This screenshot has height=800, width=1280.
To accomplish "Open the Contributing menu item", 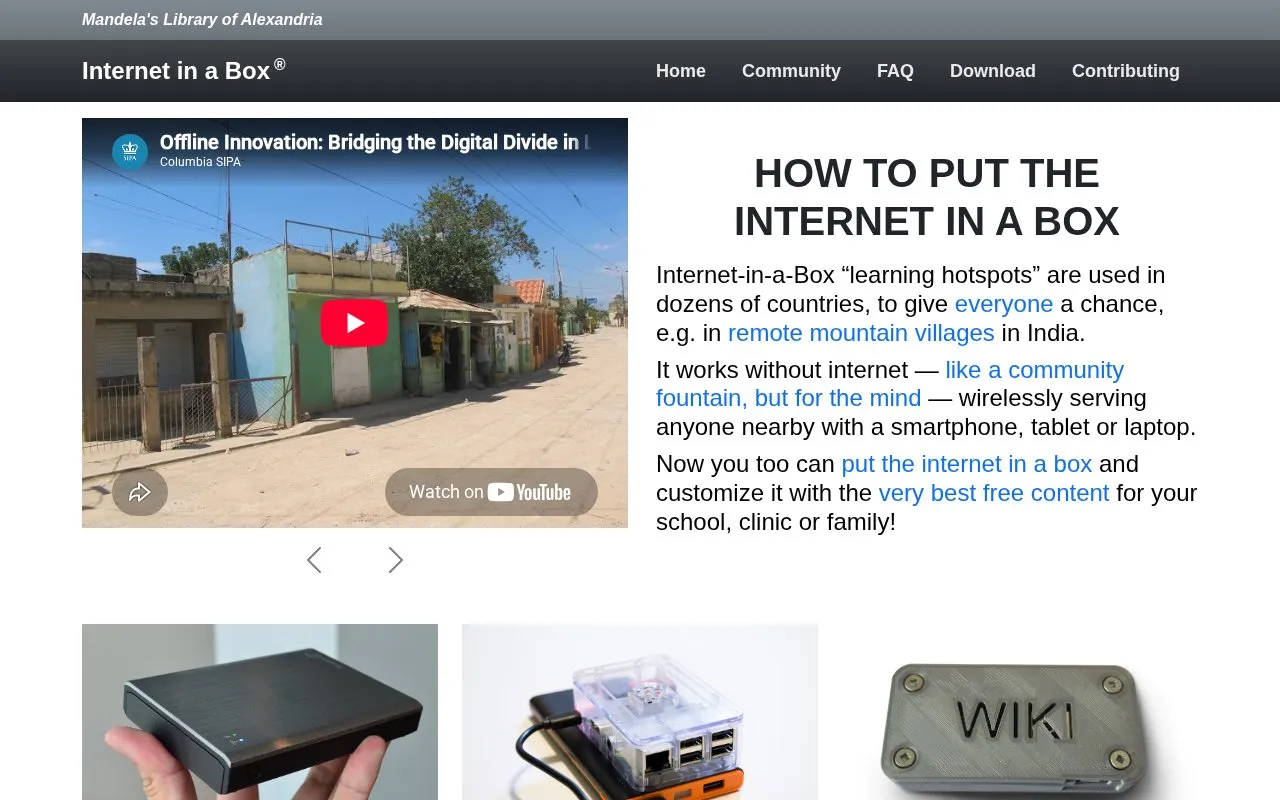I will pyautogui.click(x=1126, y=71).
